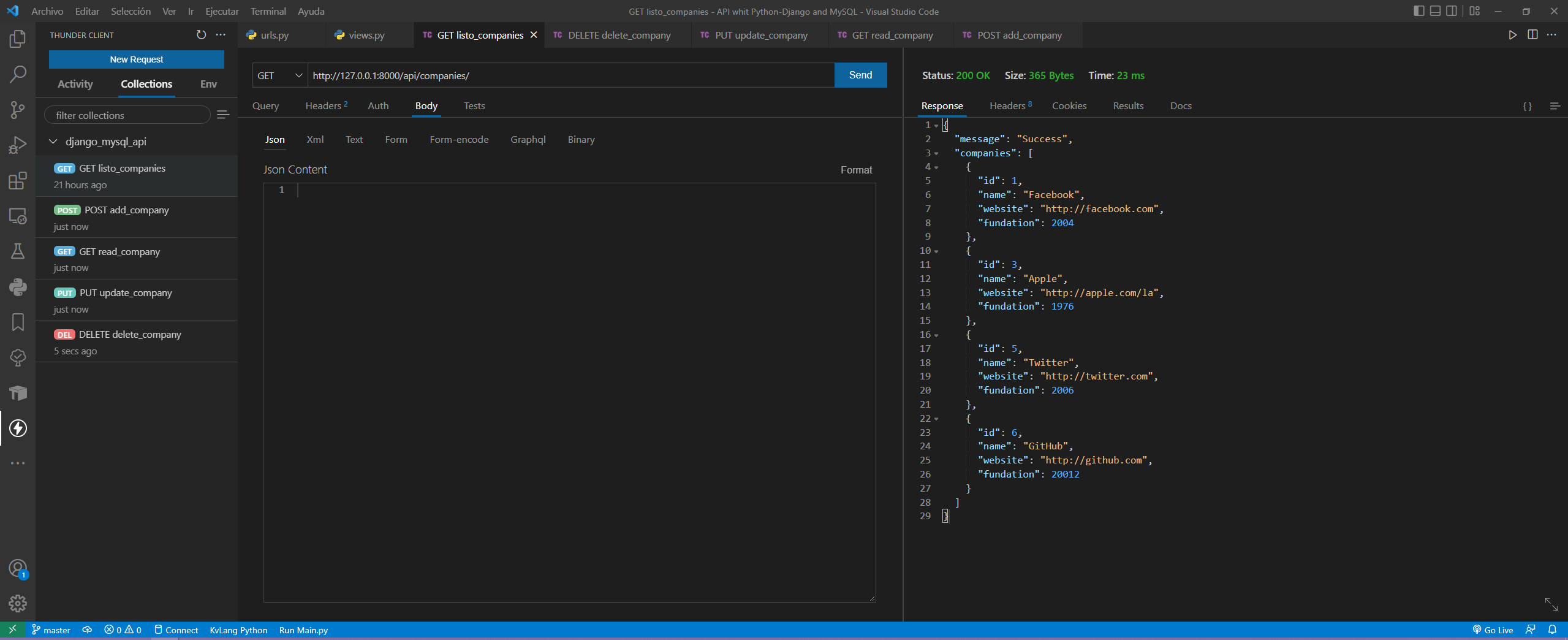Open the Extensions view icon
1568x640 pixels.
tap(18, 181)
